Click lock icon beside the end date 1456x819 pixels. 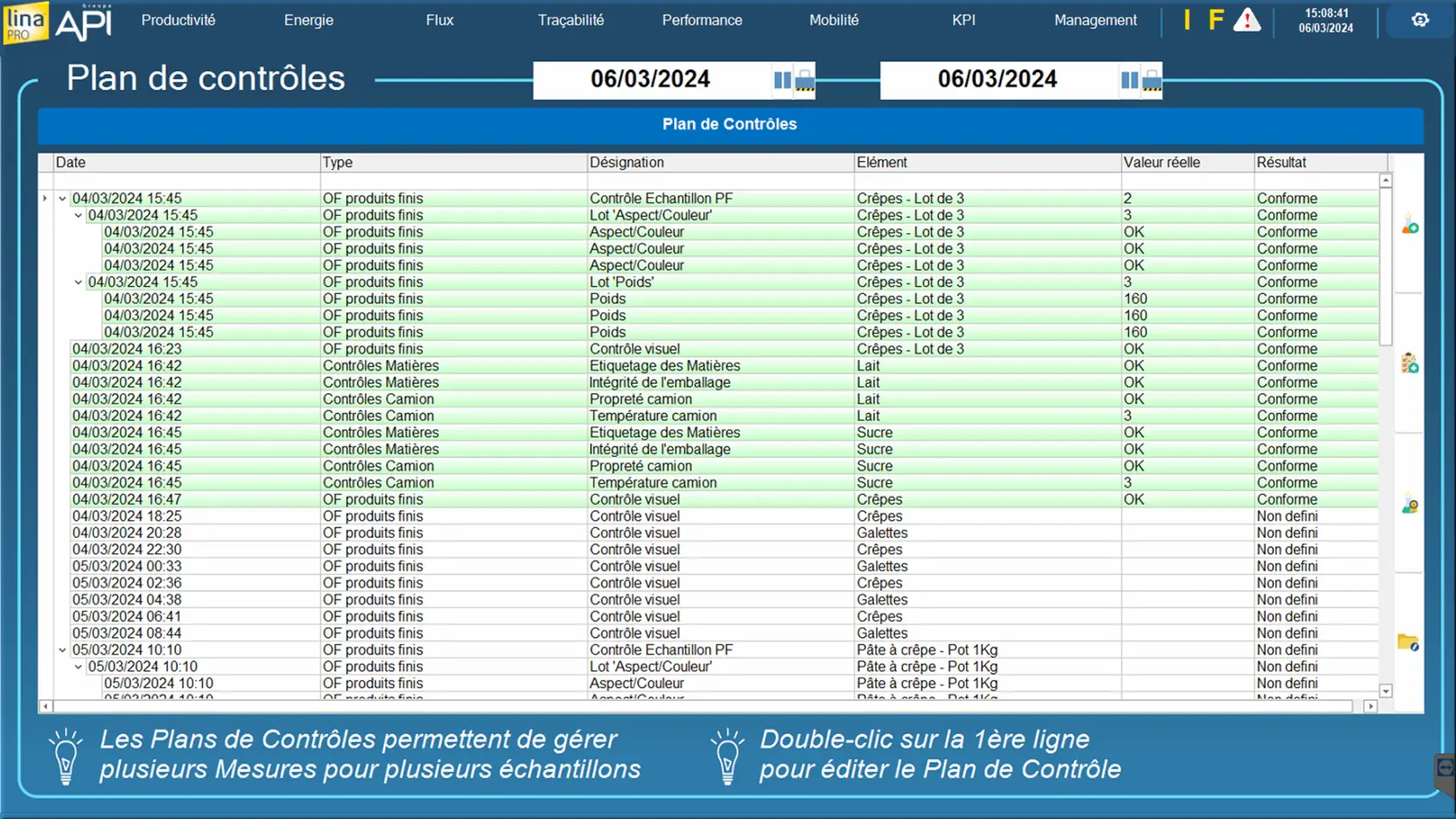1153,81
